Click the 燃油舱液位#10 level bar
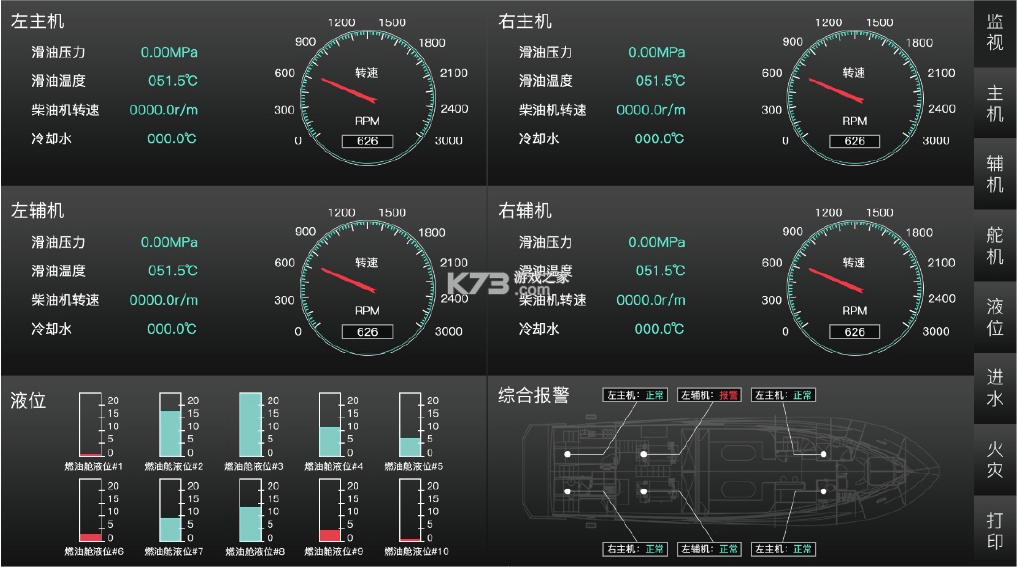 point(411,510)
